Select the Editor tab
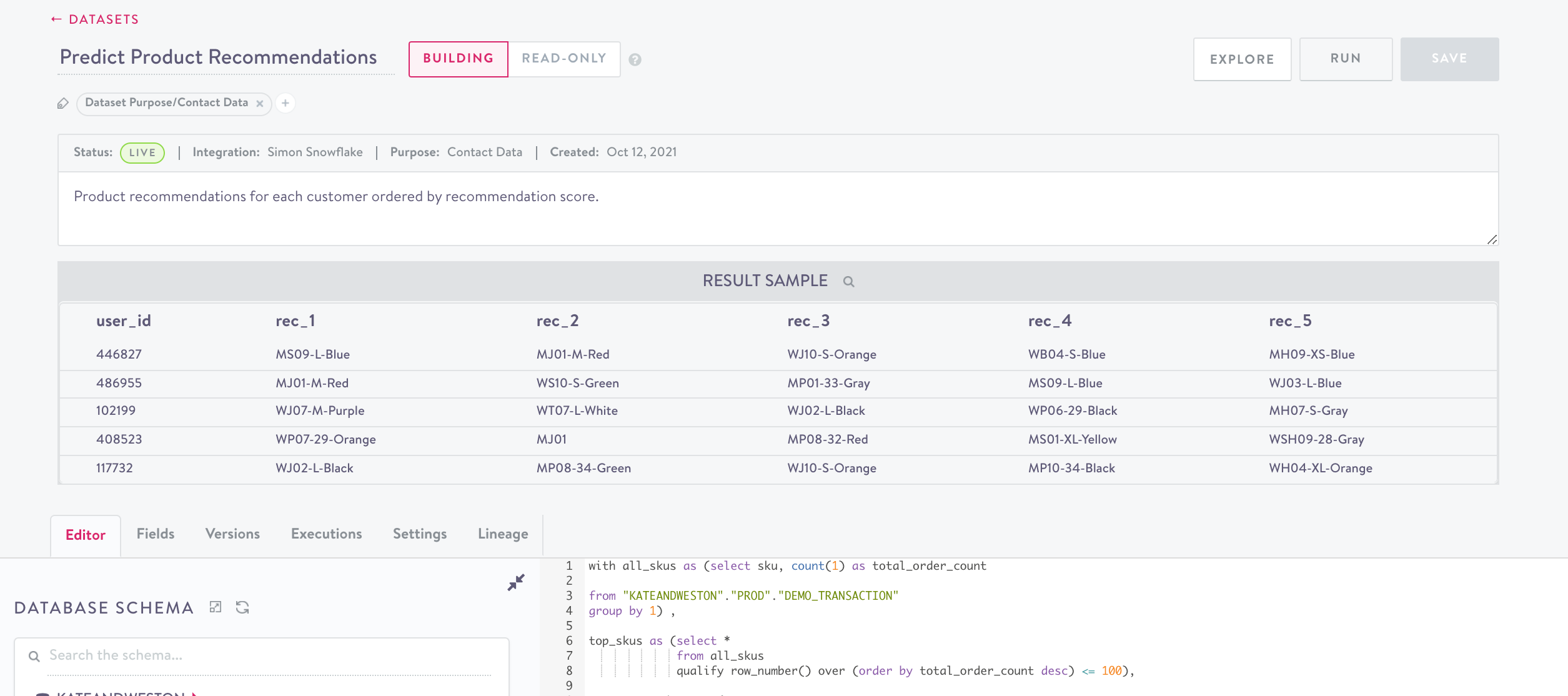The height and width of the screenshot is (696, 1568). click(86, 535)
